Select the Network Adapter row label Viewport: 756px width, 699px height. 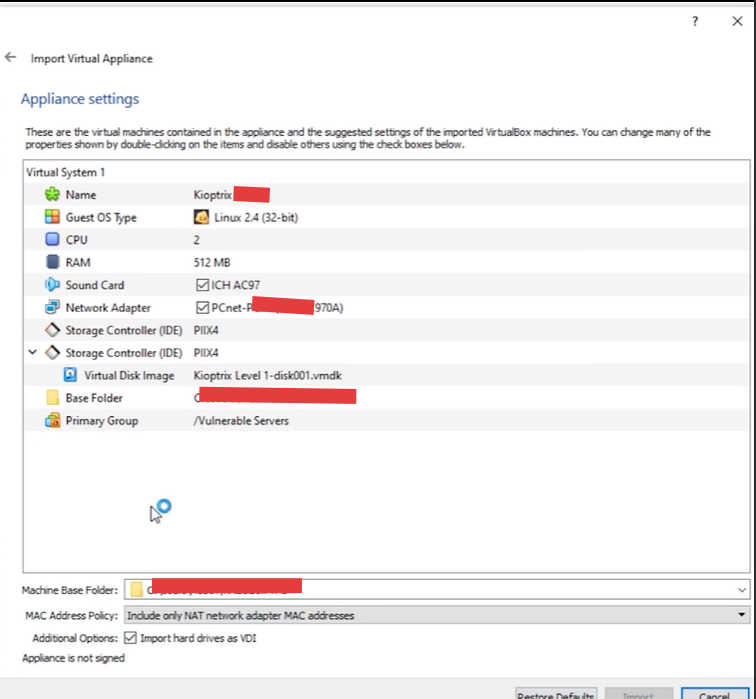coord(108,308)
